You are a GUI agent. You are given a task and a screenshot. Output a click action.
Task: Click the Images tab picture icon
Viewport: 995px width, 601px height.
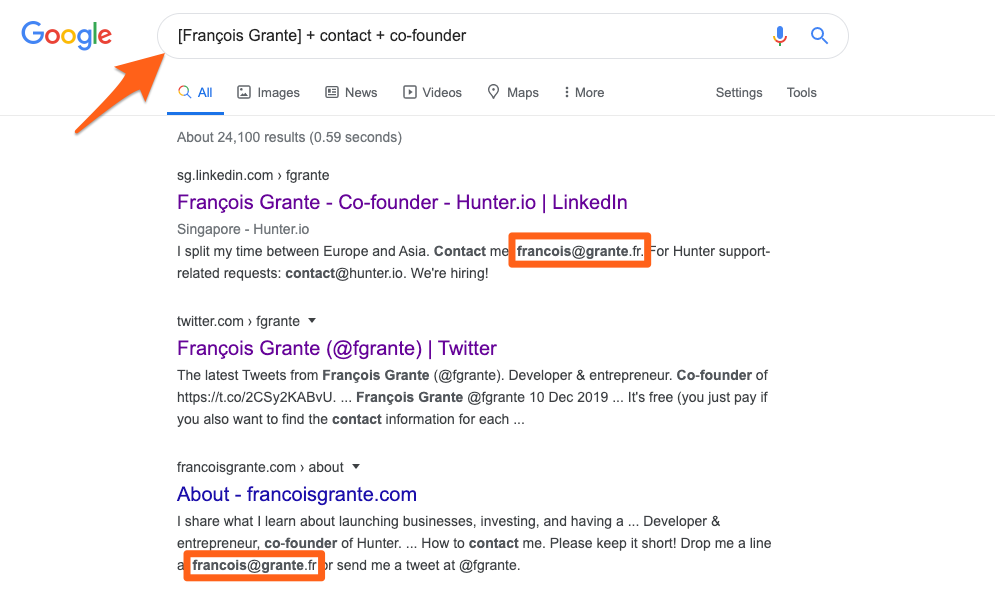(244, 93)
